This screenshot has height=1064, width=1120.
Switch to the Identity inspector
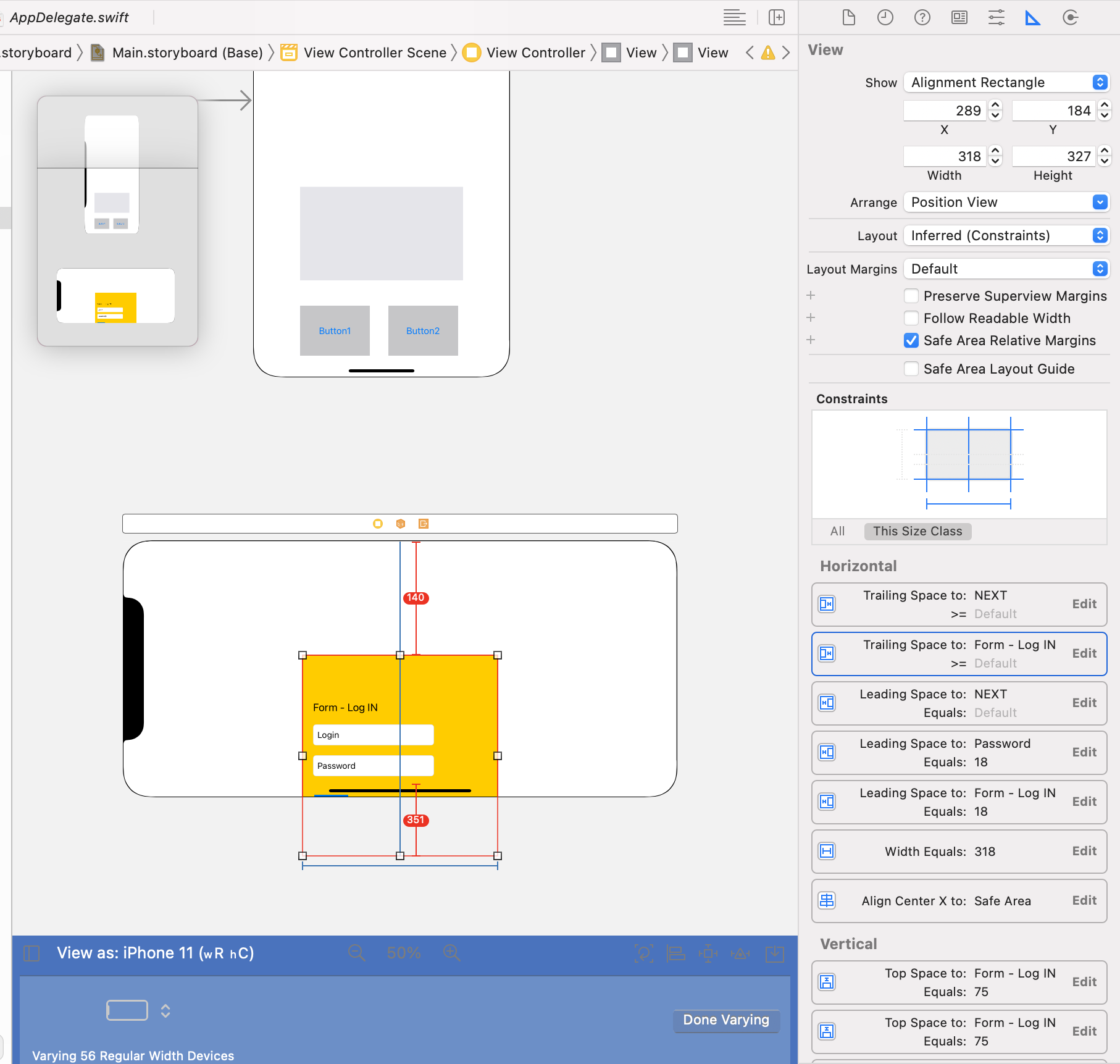959,17
